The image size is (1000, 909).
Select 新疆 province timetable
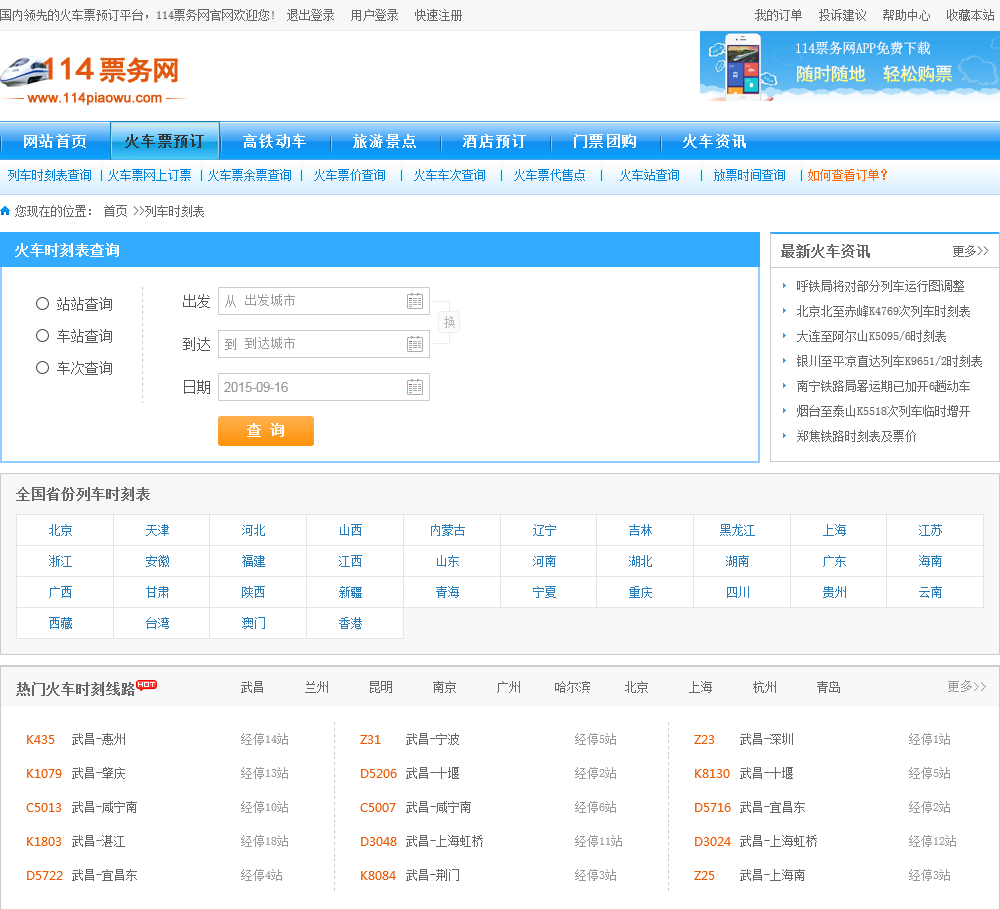pyautogui.click(x=351, y=593)
